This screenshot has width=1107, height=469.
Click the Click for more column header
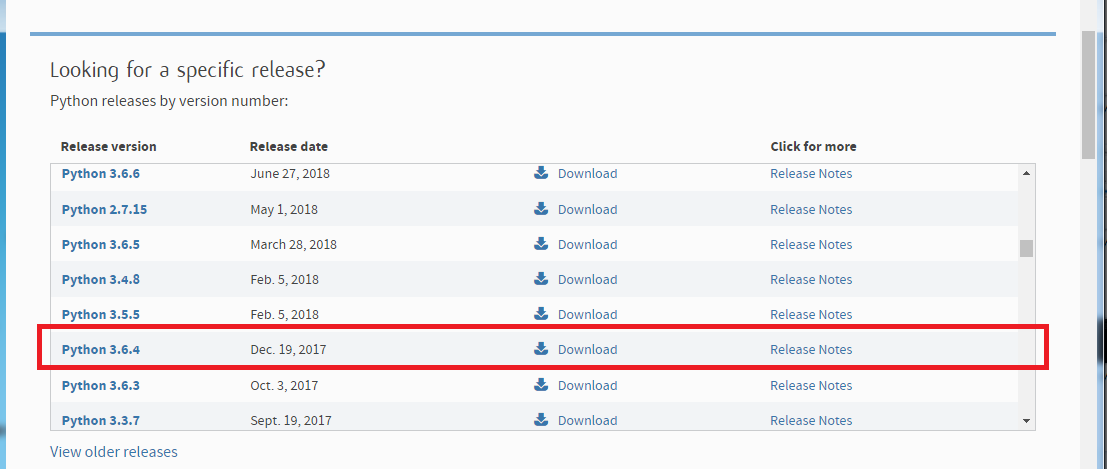[813, 146]
